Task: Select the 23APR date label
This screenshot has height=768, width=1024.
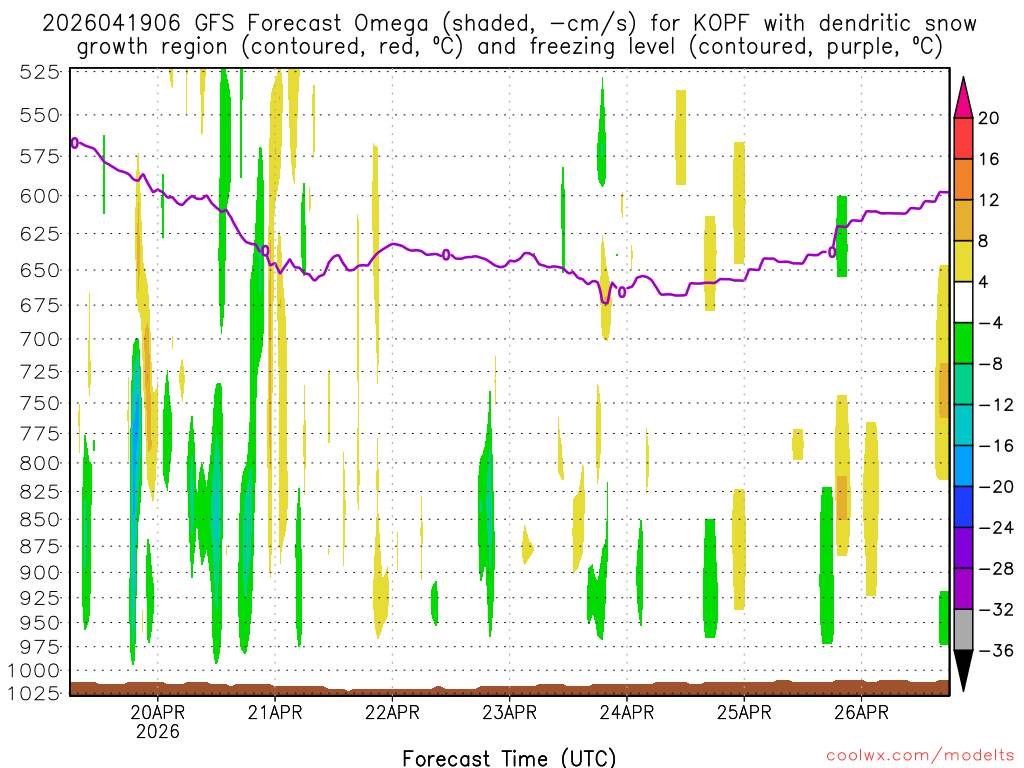Action: click(509, 712)
